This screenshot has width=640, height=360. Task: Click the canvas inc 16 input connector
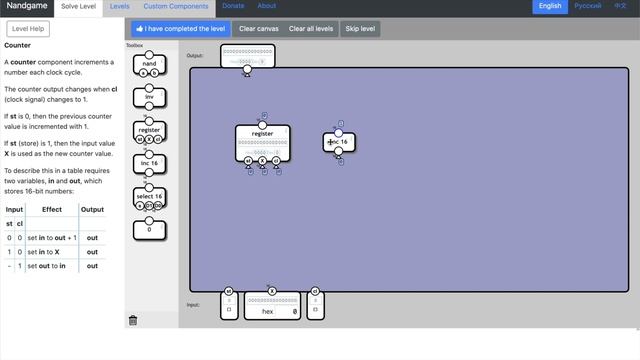[x=338, y=151]
